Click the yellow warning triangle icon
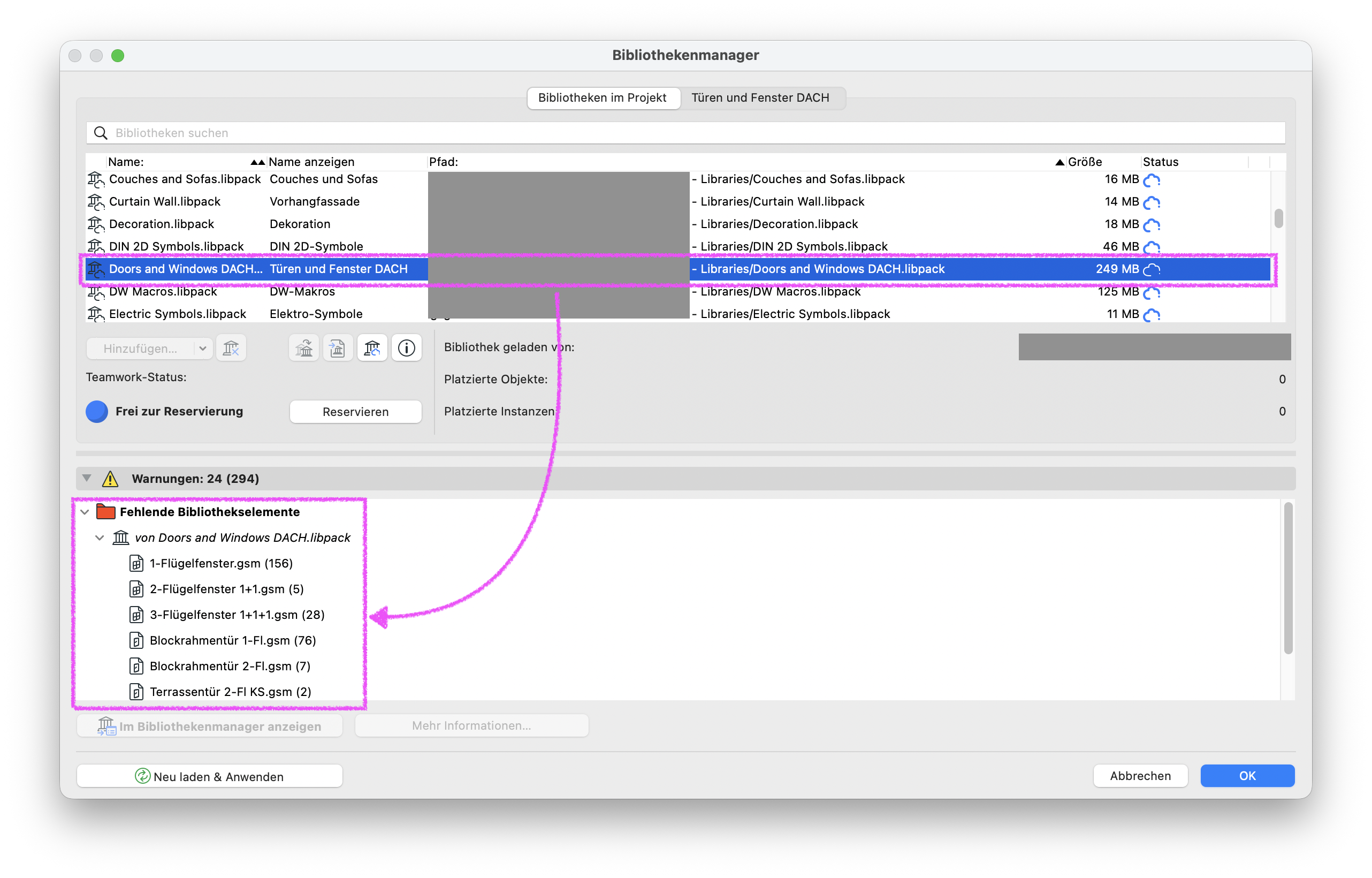1372x878 pixels. click(110, 478)
